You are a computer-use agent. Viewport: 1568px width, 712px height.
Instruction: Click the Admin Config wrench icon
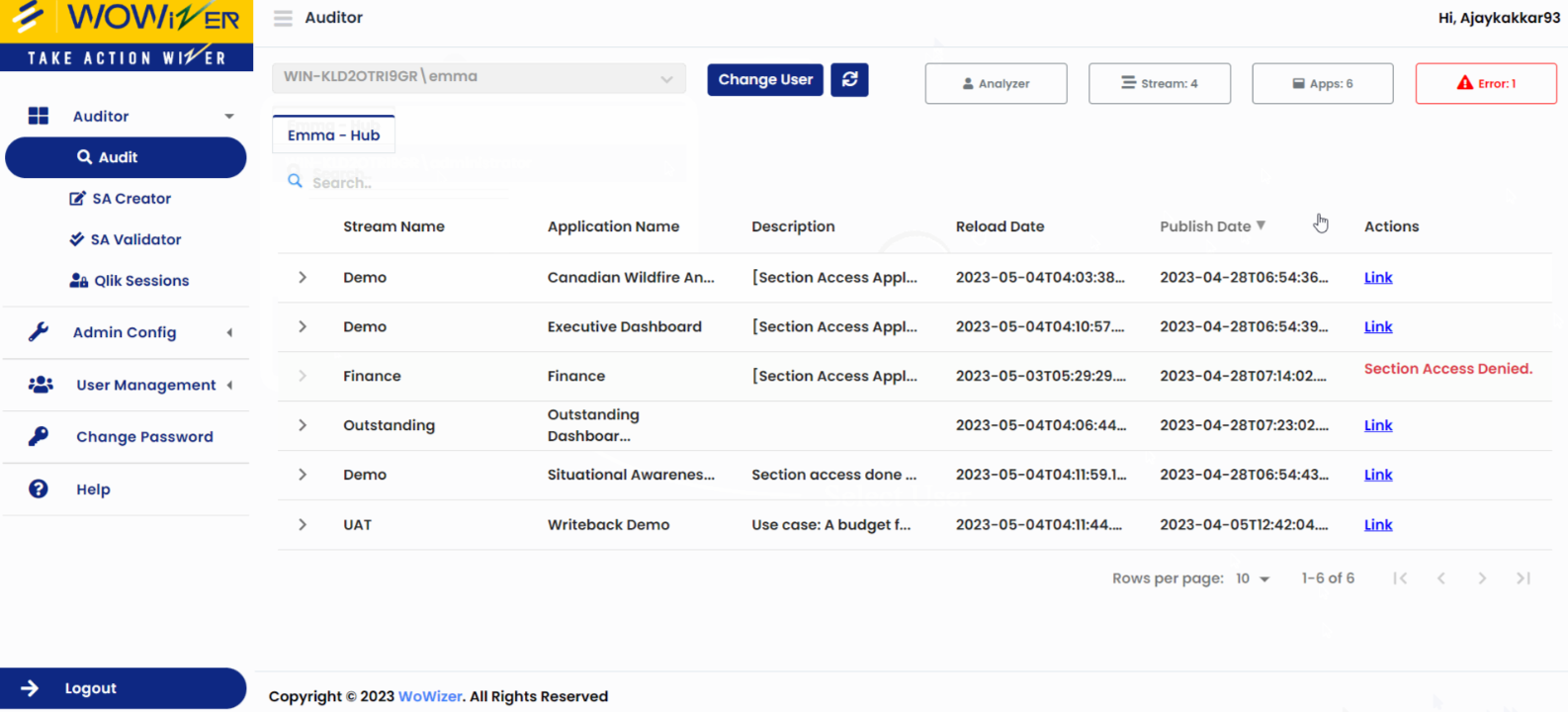click(39, 332)
